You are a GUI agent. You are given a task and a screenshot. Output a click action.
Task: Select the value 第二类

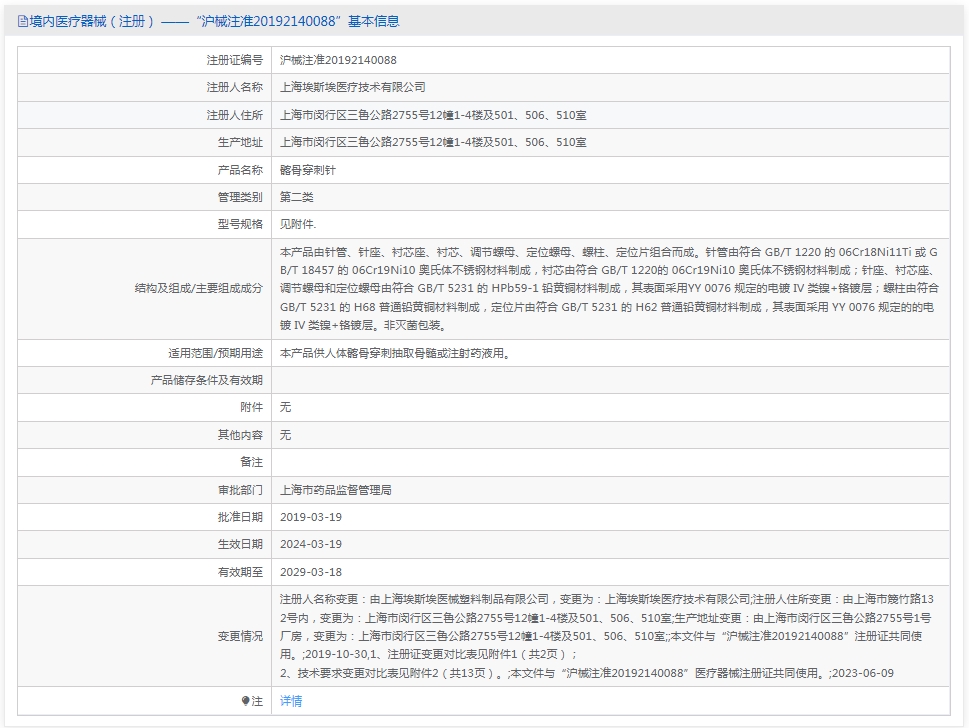pyautogui.click(x=297, y=197)
